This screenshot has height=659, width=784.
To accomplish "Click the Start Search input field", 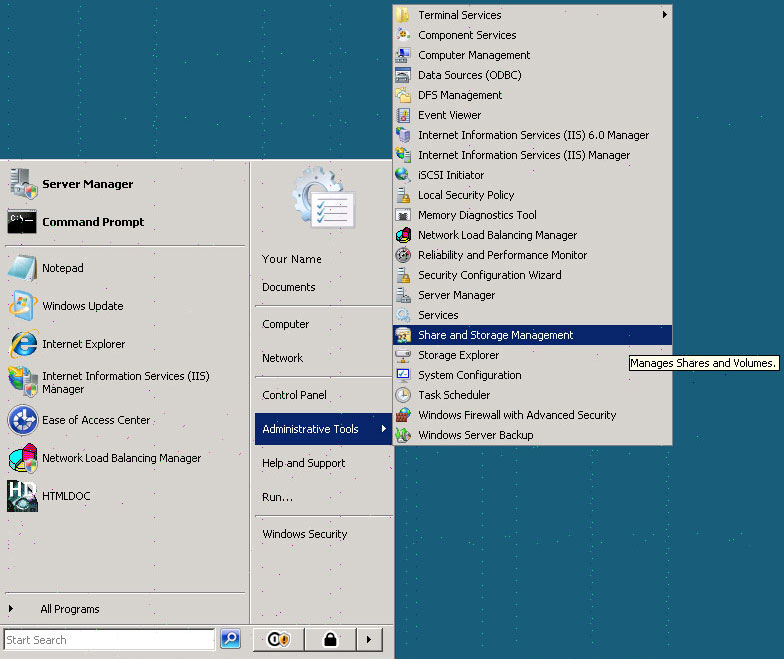I will pyautogui.click(x=109, y=640).
